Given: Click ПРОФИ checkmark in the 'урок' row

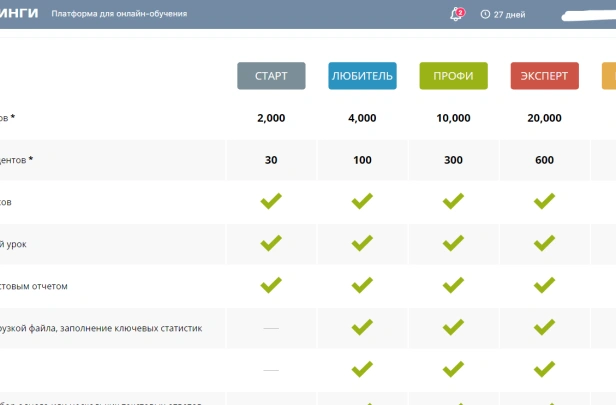Looking at the screenshot, I should tap(453, 243).
